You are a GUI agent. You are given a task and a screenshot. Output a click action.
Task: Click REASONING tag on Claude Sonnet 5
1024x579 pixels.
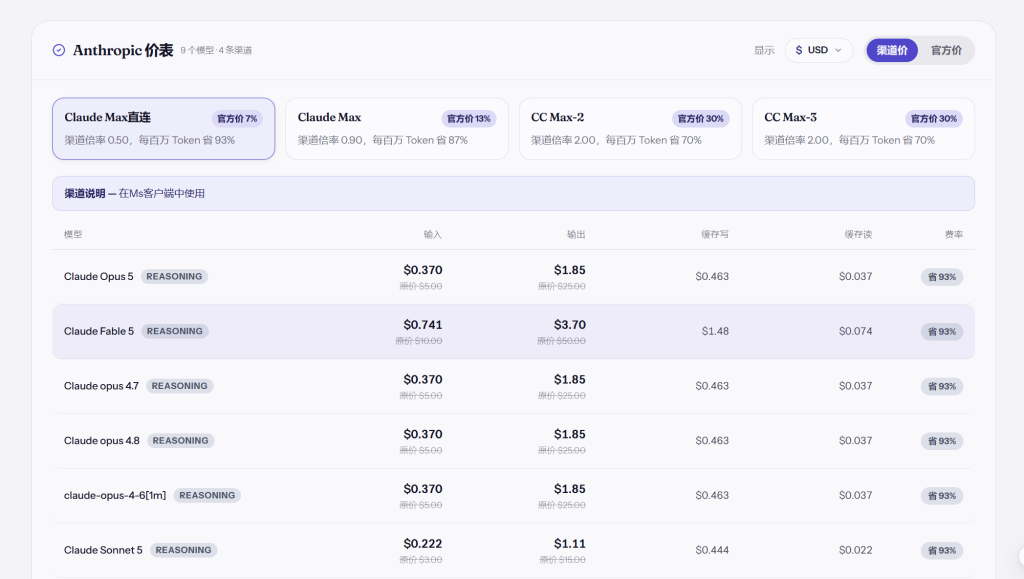[x=184, y=550]
